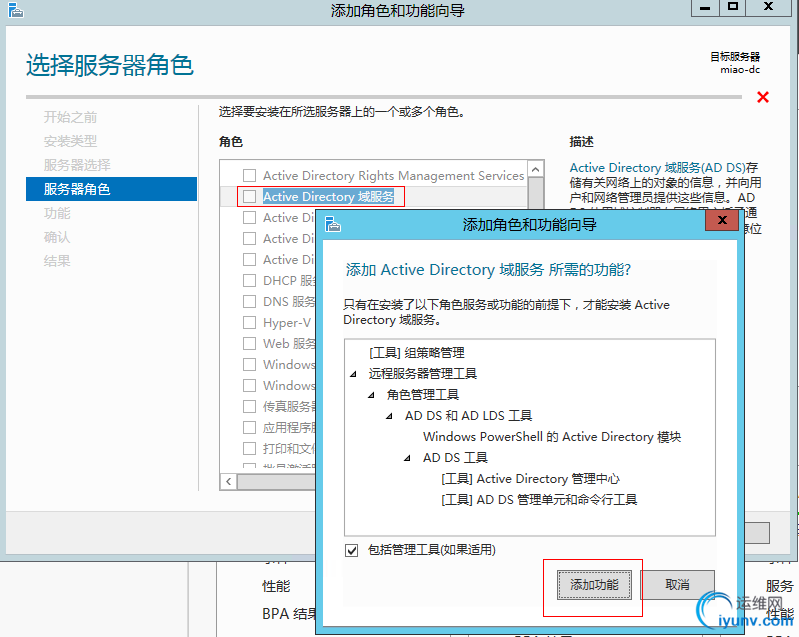Minimize the main wizard window
Screen dimensions: 799x637
pos(705,8)
